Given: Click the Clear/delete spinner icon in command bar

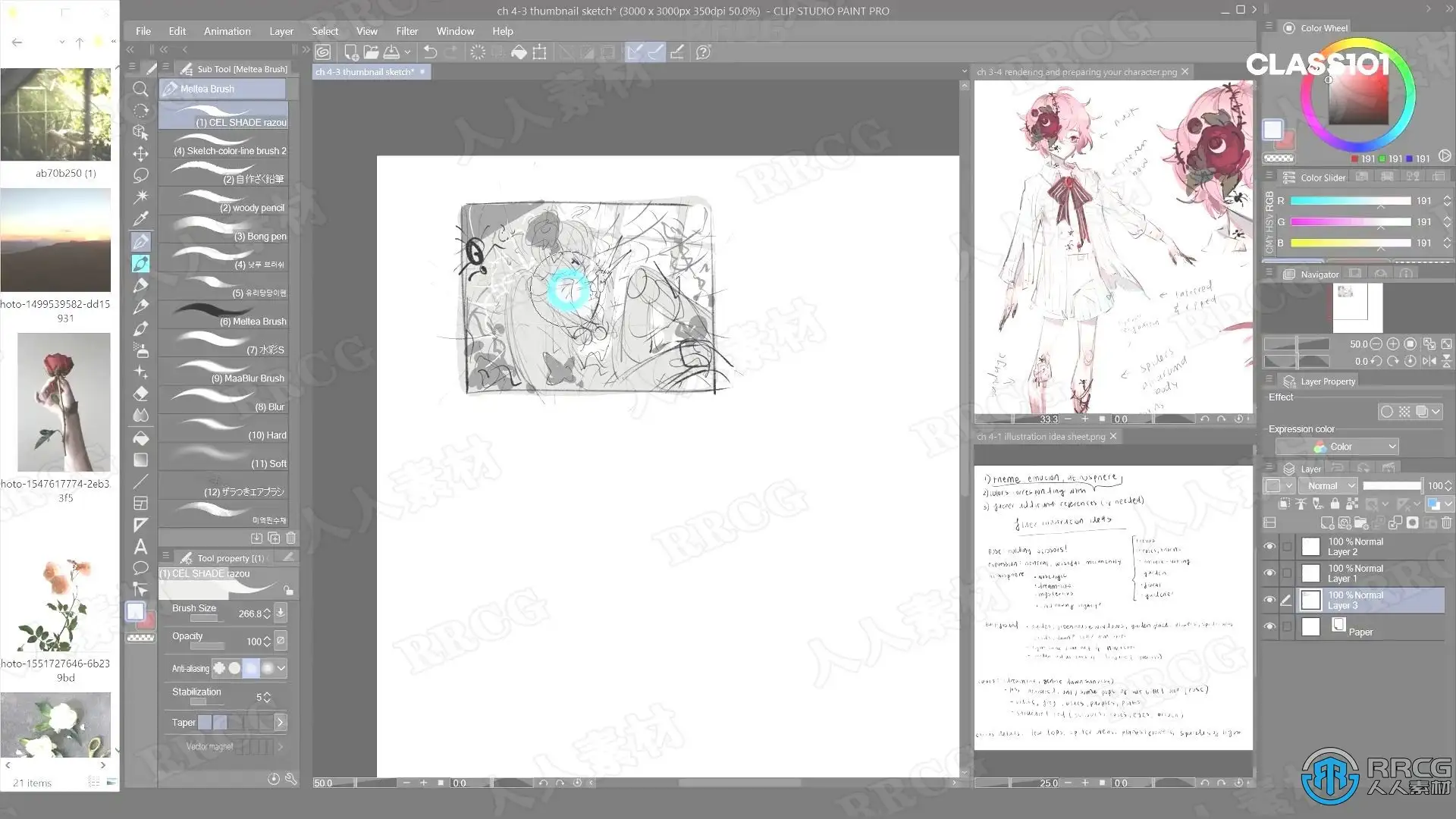Looking at the screenshot, I should 478,52.
